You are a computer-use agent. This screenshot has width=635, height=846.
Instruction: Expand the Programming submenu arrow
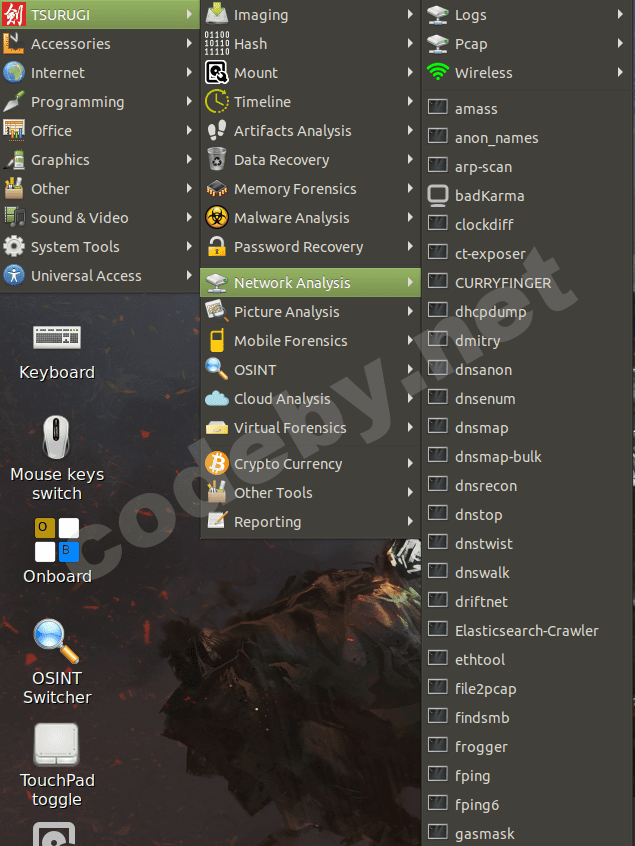[189, 101]
